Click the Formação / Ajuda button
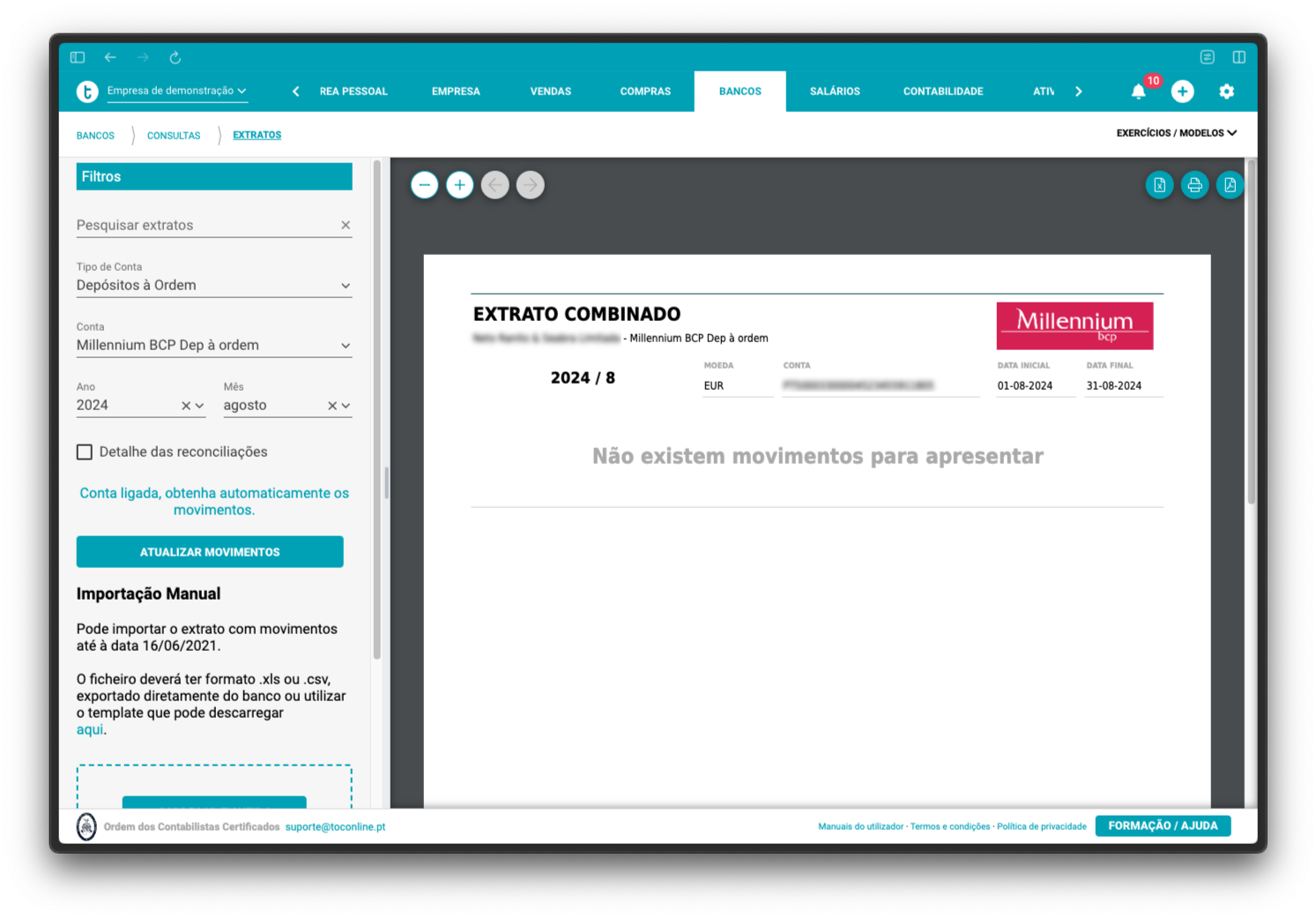Image resolution: width=1316 pixels, height=918 pixels. 1164,826
